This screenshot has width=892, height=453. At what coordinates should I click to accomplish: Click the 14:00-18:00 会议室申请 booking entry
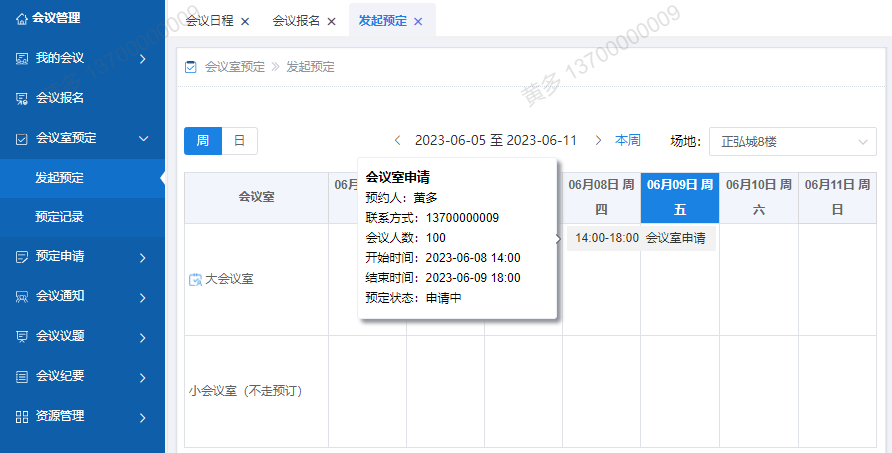click(x=641, y=238)
